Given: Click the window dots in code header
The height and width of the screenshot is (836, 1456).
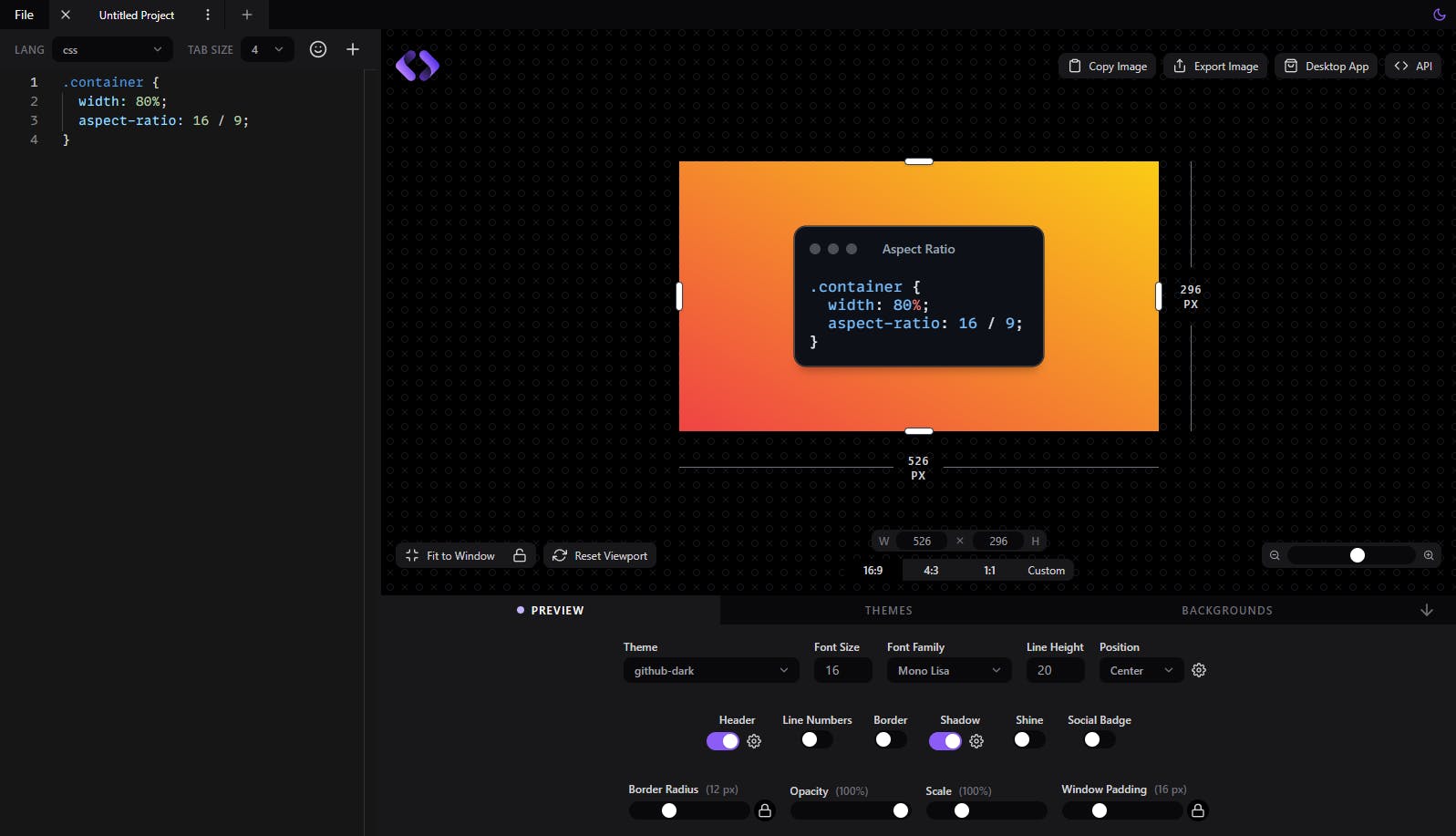Looking at the screenshot, I should [x=833, y=249].
